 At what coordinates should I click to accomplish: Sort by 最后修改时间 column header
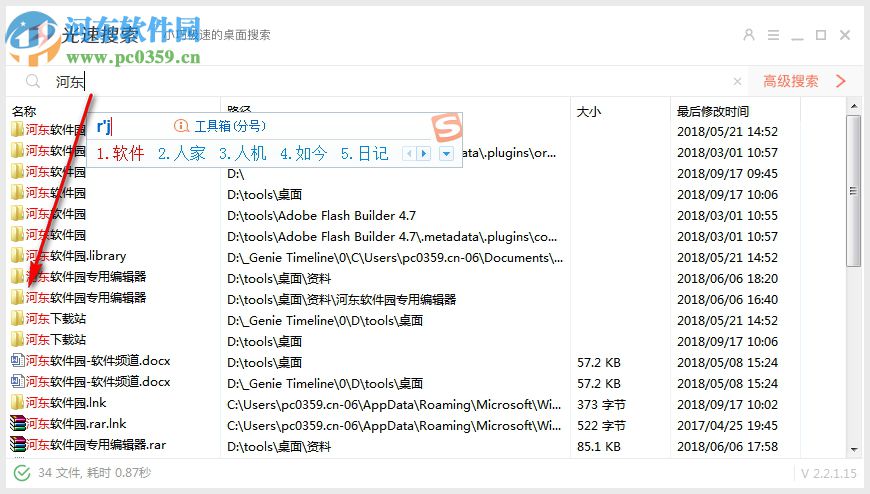coord(713,112)
